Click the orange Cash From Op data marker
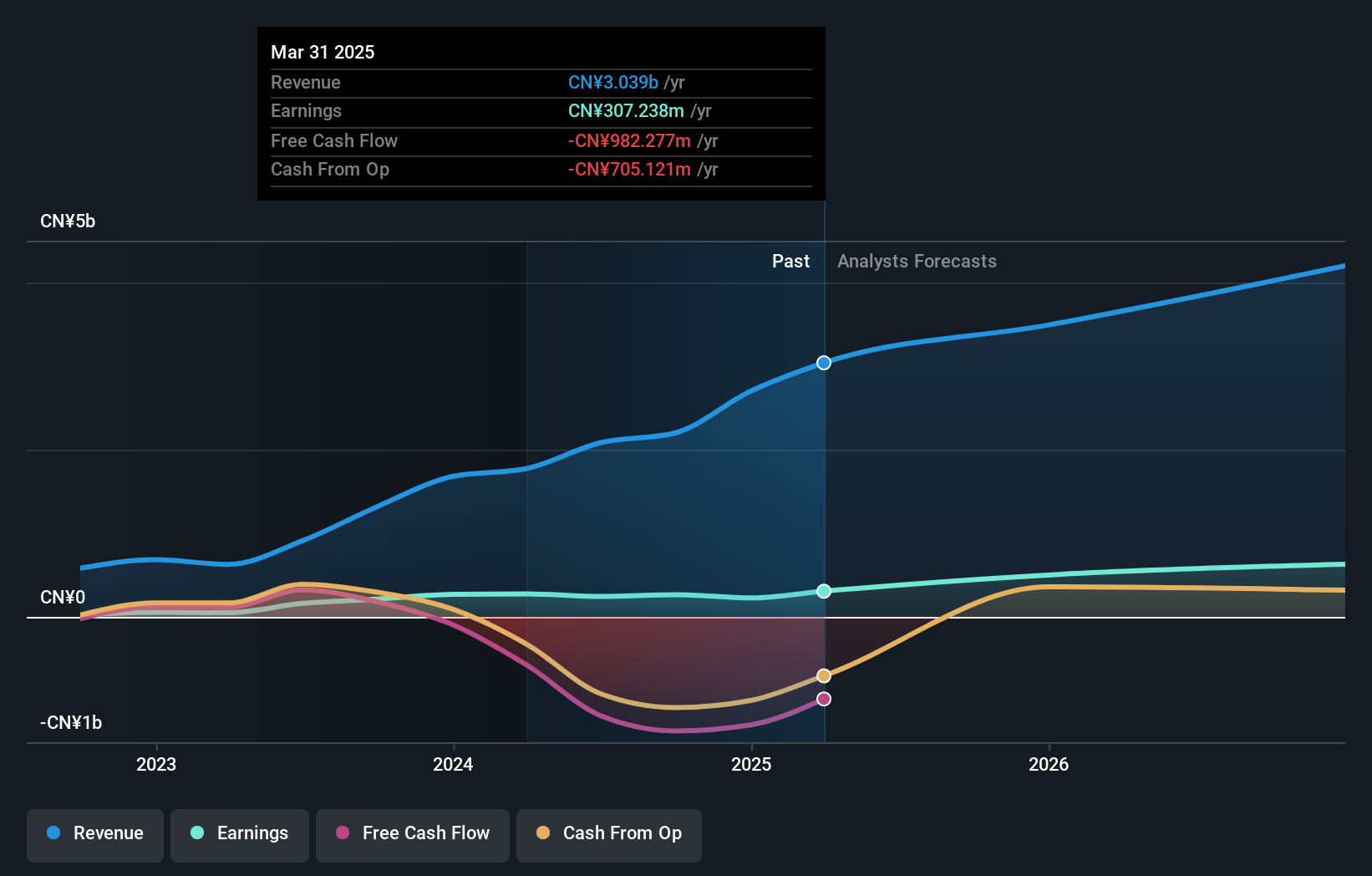 [x=824, y=675]
